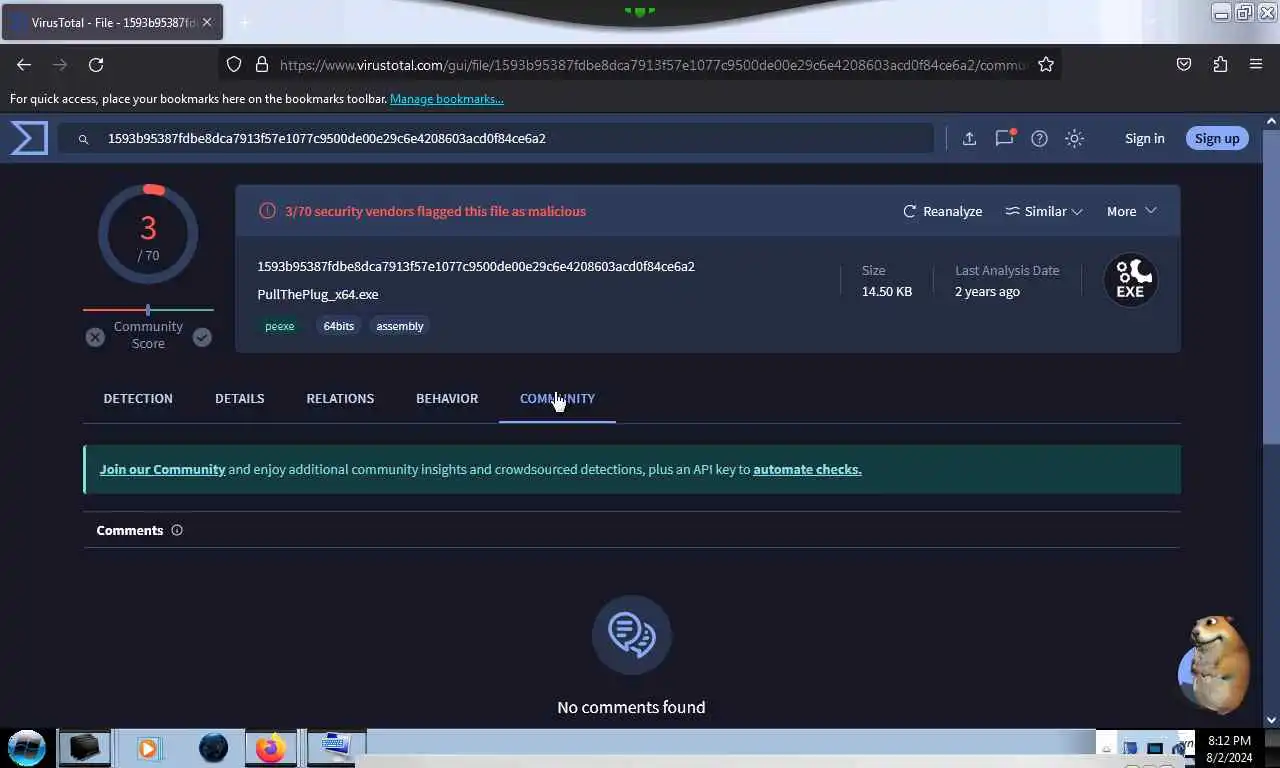Click the malicious alert warning icon

click(x=267, y=211)
